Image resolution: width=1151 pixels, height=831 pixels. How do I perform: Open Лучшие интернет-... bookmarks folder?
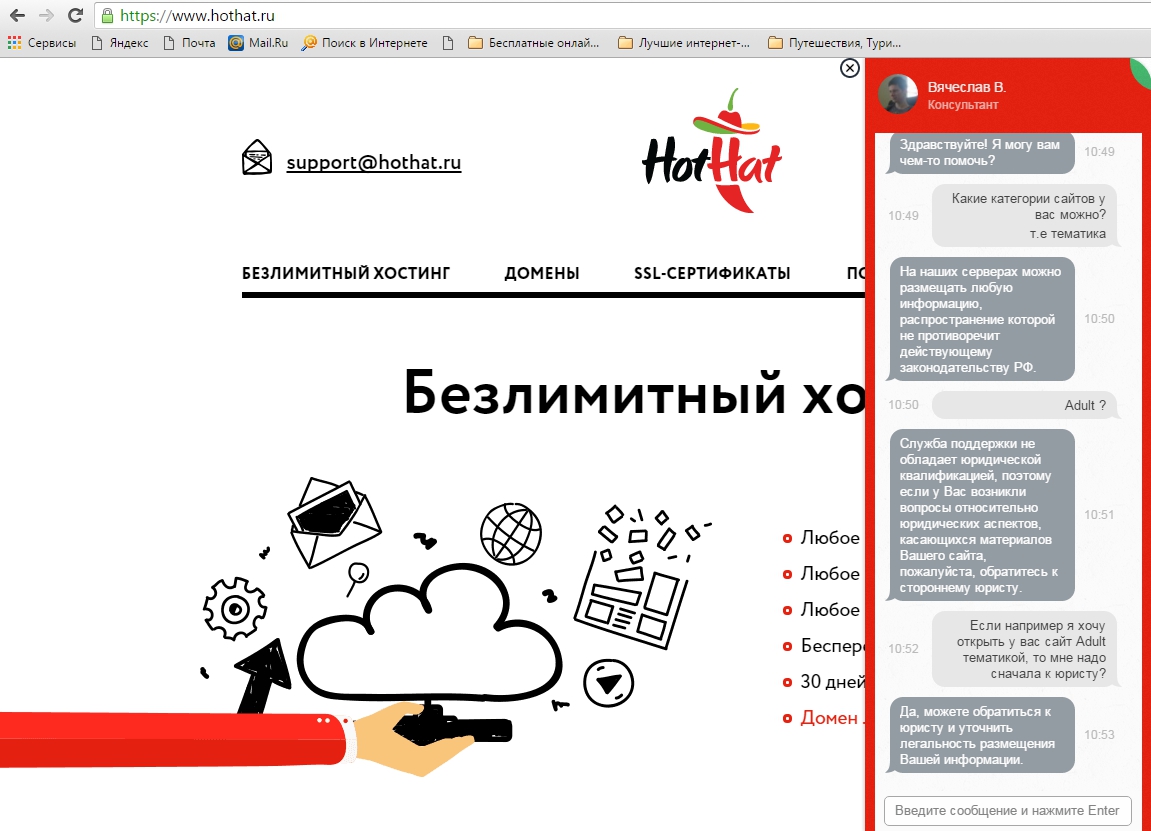pos(684,43)
